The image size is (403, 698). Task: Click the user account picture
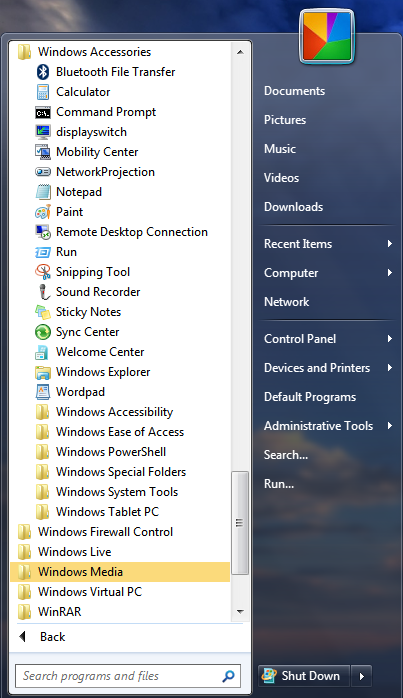327,37
